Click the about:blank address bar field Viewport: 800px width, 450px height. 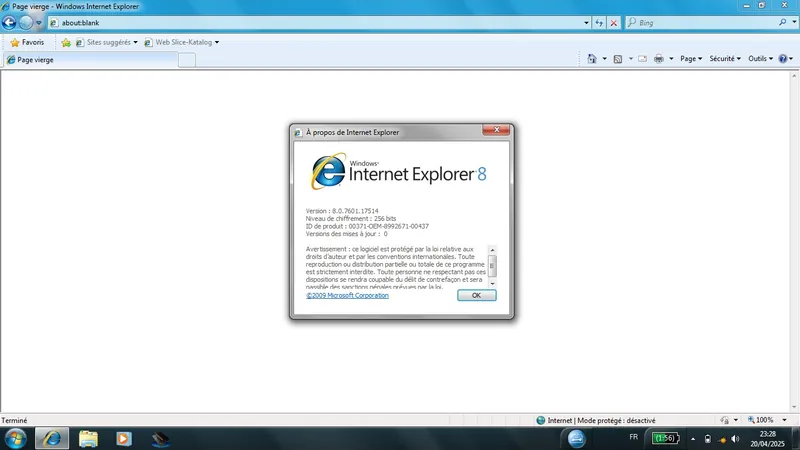(x=315, y=23)
